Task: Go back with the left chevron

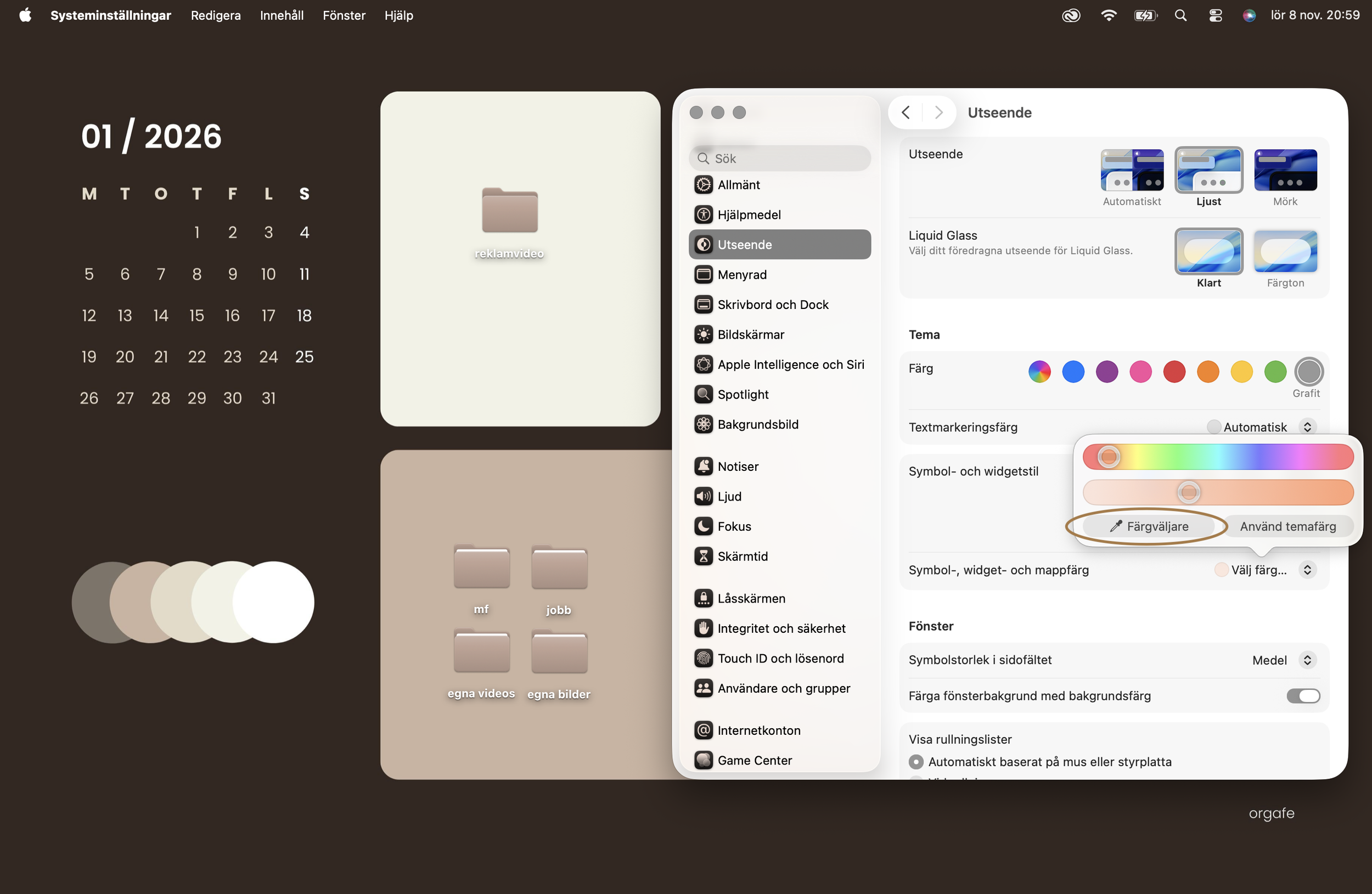Action: pos(906,113)
